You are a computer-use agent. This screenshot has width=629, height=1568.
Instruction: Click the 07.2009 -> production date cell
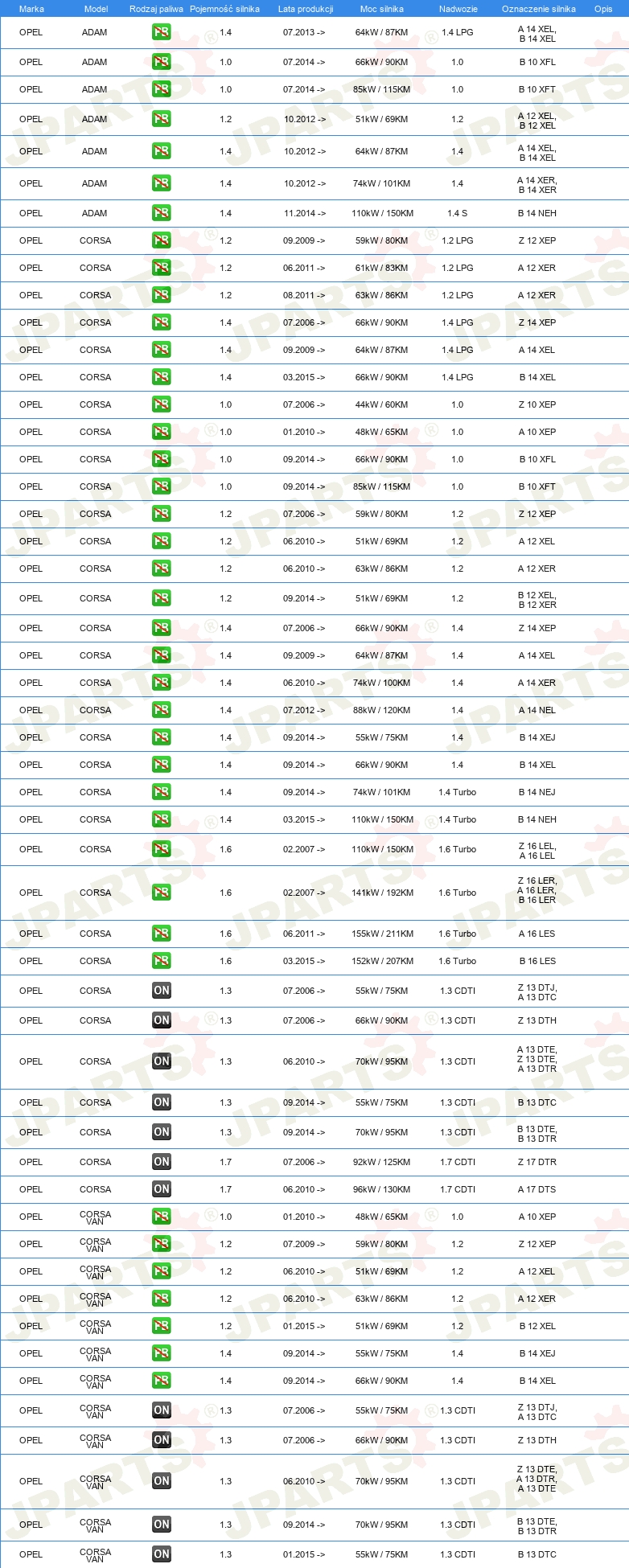(x=304, y=1244)
